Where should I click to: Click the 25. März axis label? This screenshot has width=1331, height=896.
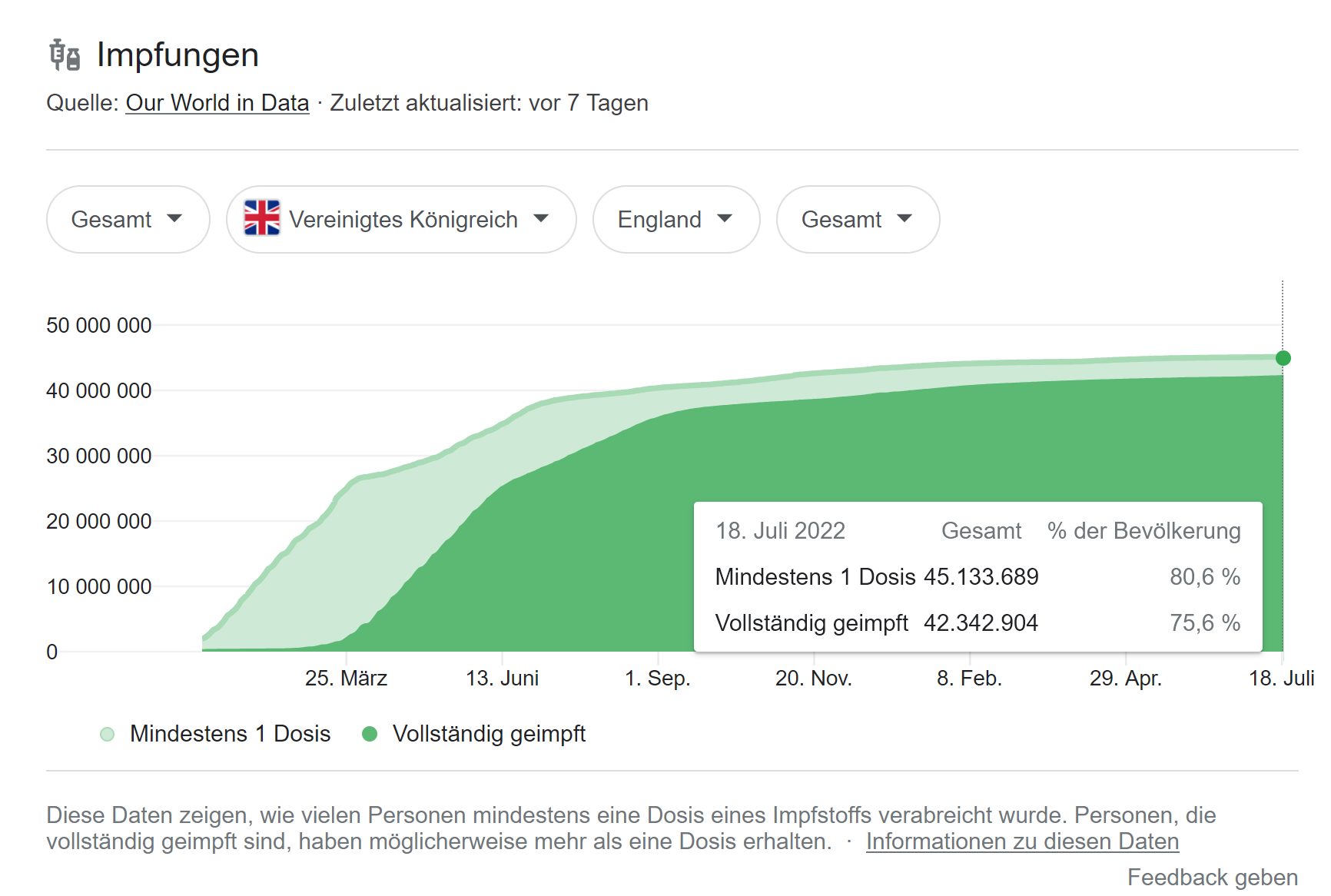(x=345, y=679)
